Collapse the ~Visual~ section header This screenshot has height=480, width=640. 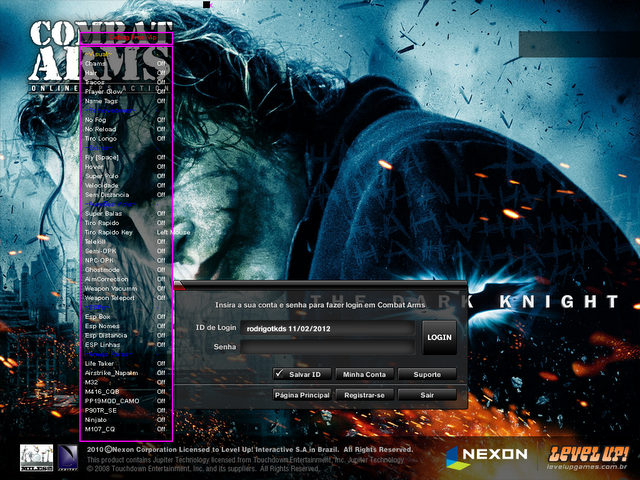pyautogui.click(x=98, y=54)
